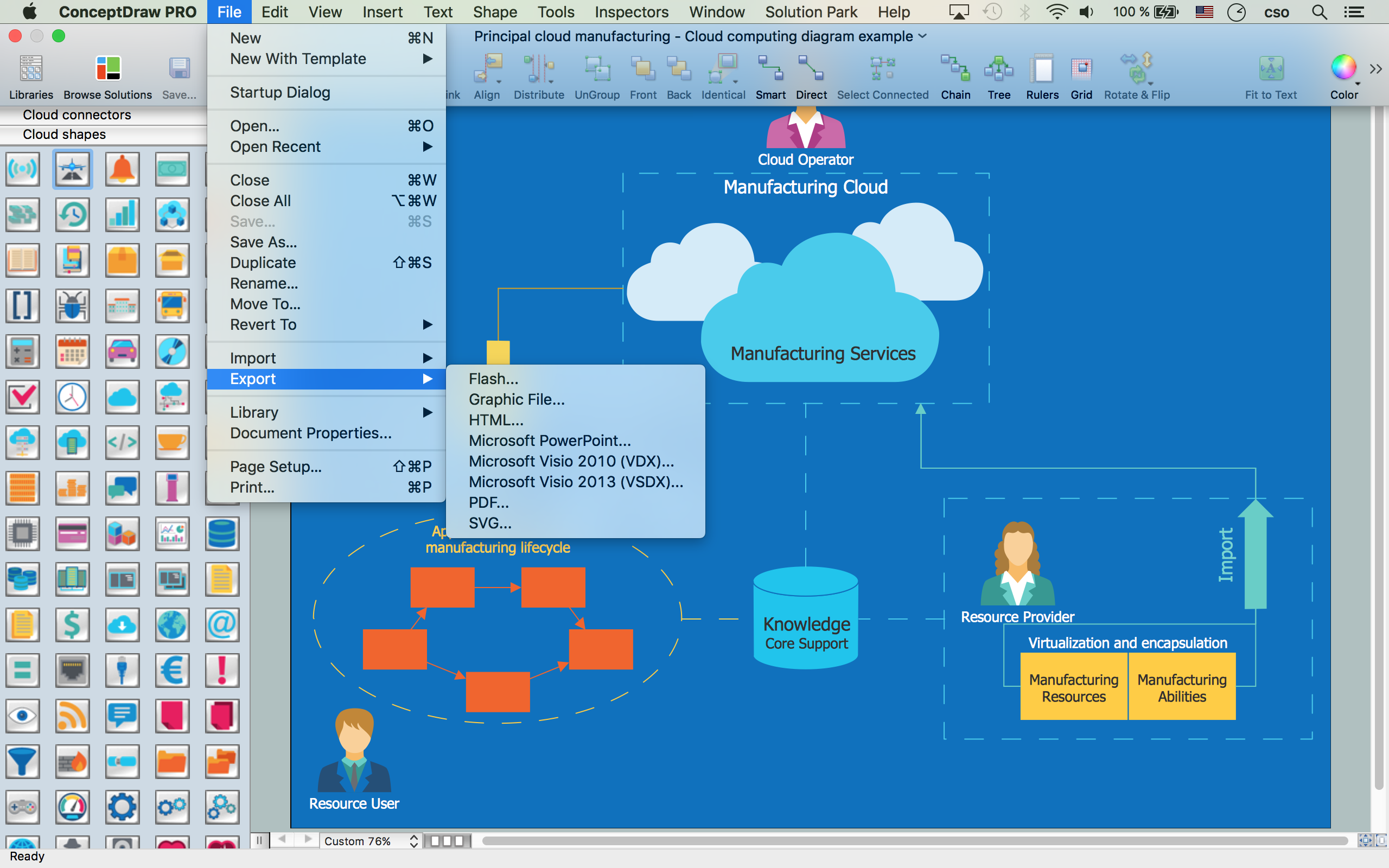The width and height of the screenshot is (1389, 868).
Task: Click the Distribute toolbar icon
Action: (538, 69)
